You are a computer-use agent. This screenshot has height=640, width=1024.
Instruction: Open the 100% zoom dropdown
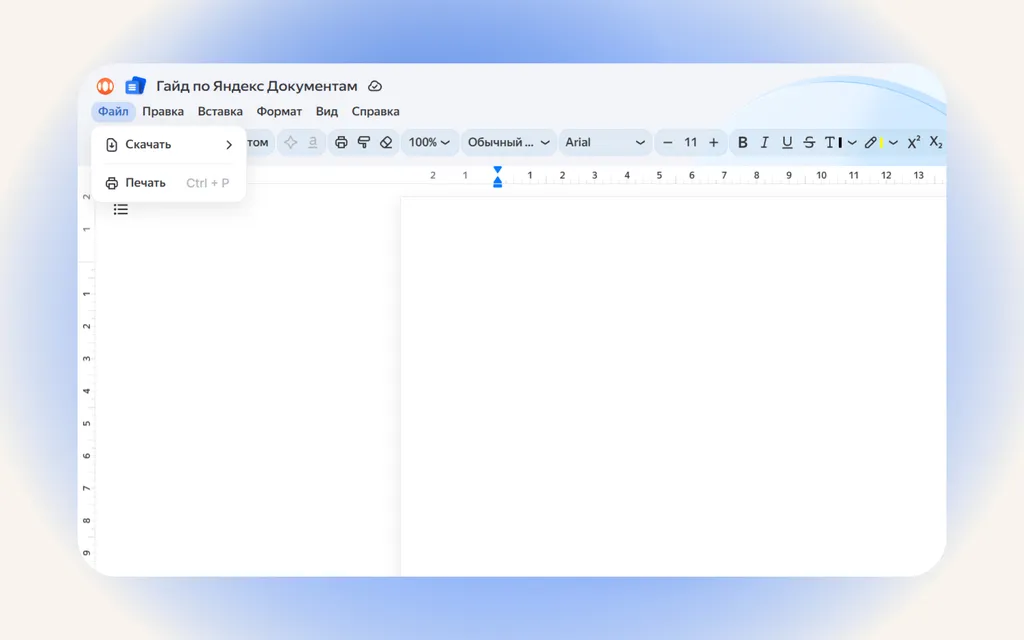[x=429, y=142]
